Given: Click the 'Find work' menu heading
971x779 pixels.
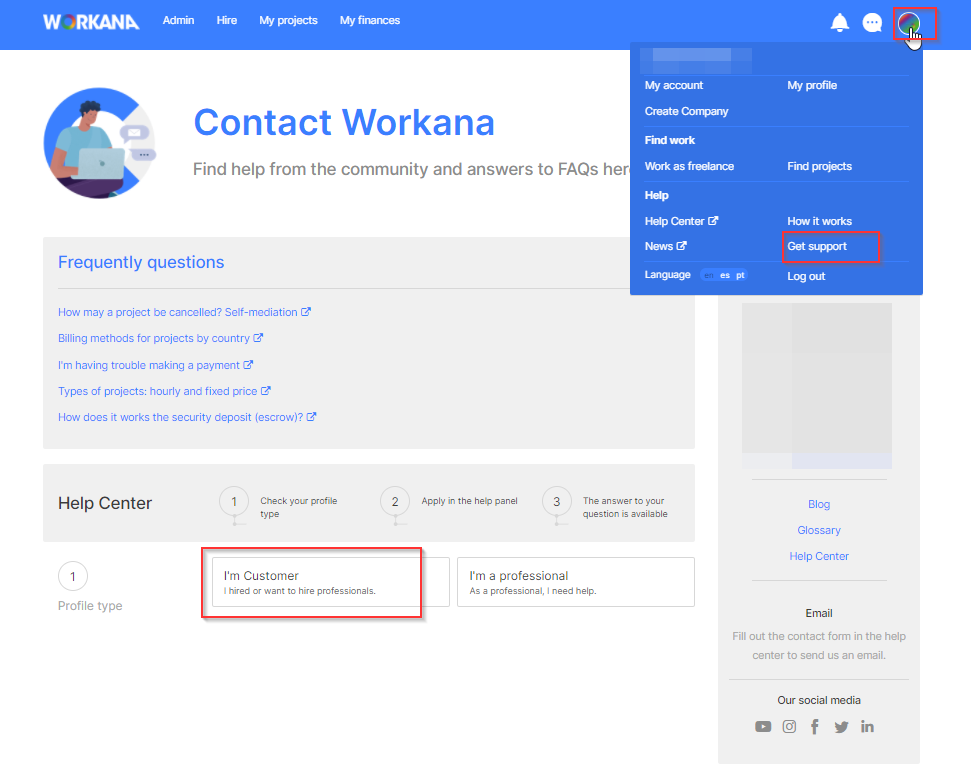Looking at the screenshot, I should click(x=669, y=141).
